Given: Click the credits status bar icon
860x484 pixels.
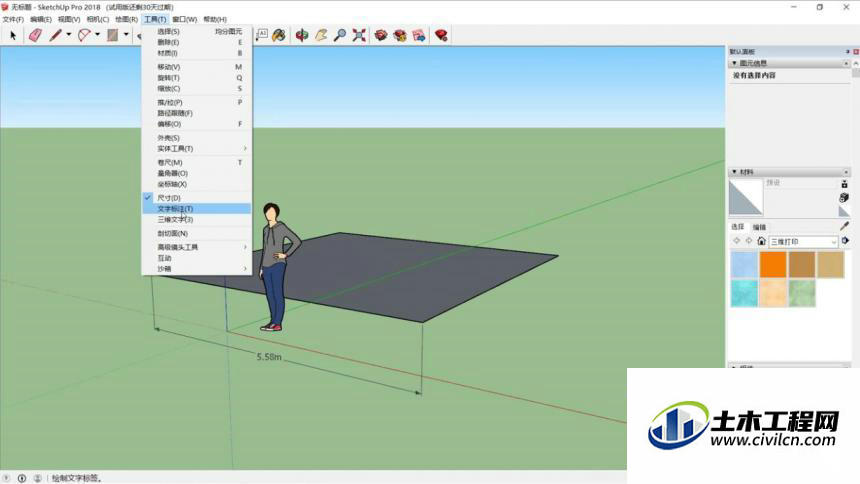Looking at the screenshot, I should pos(22,478).
